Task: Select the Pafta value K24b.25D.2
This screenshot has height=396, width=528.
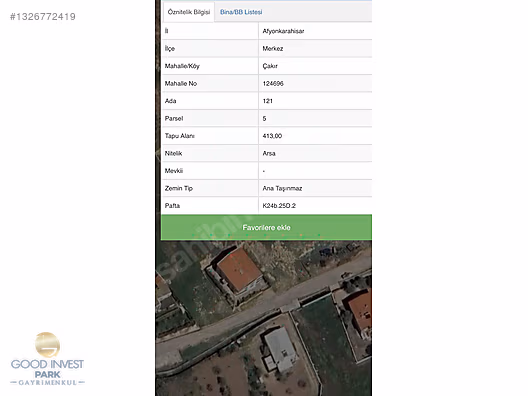Action: pyautogui.click(x=279, y=206)
